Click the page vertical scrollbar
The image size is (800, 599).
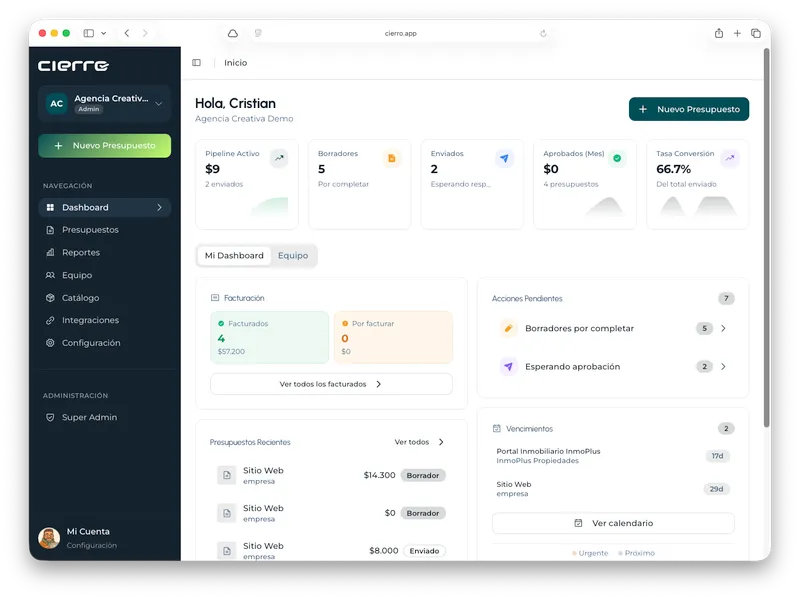click(766, 238)
